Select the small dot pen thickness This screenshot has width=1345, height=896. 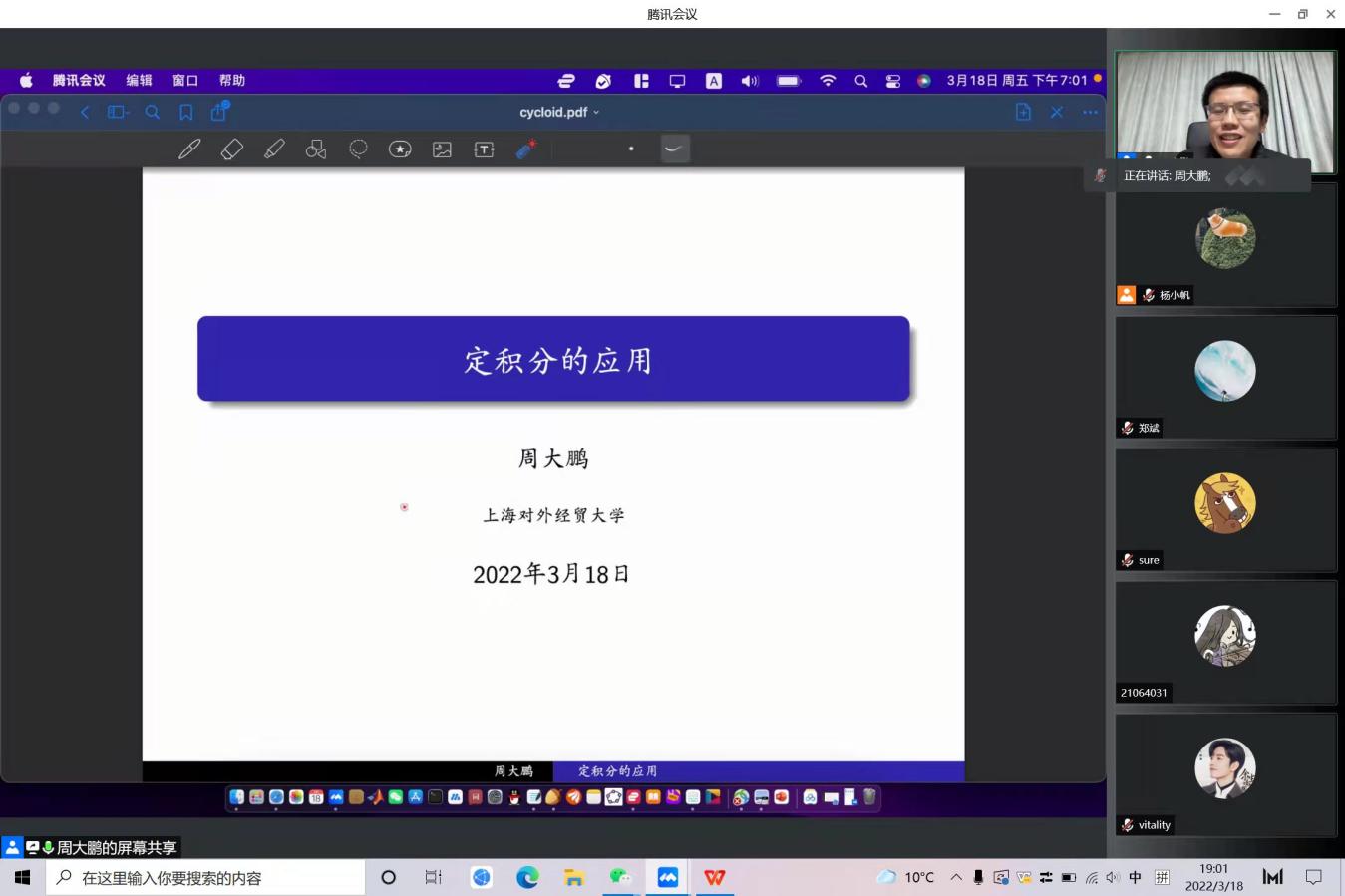tap(631, 149)
